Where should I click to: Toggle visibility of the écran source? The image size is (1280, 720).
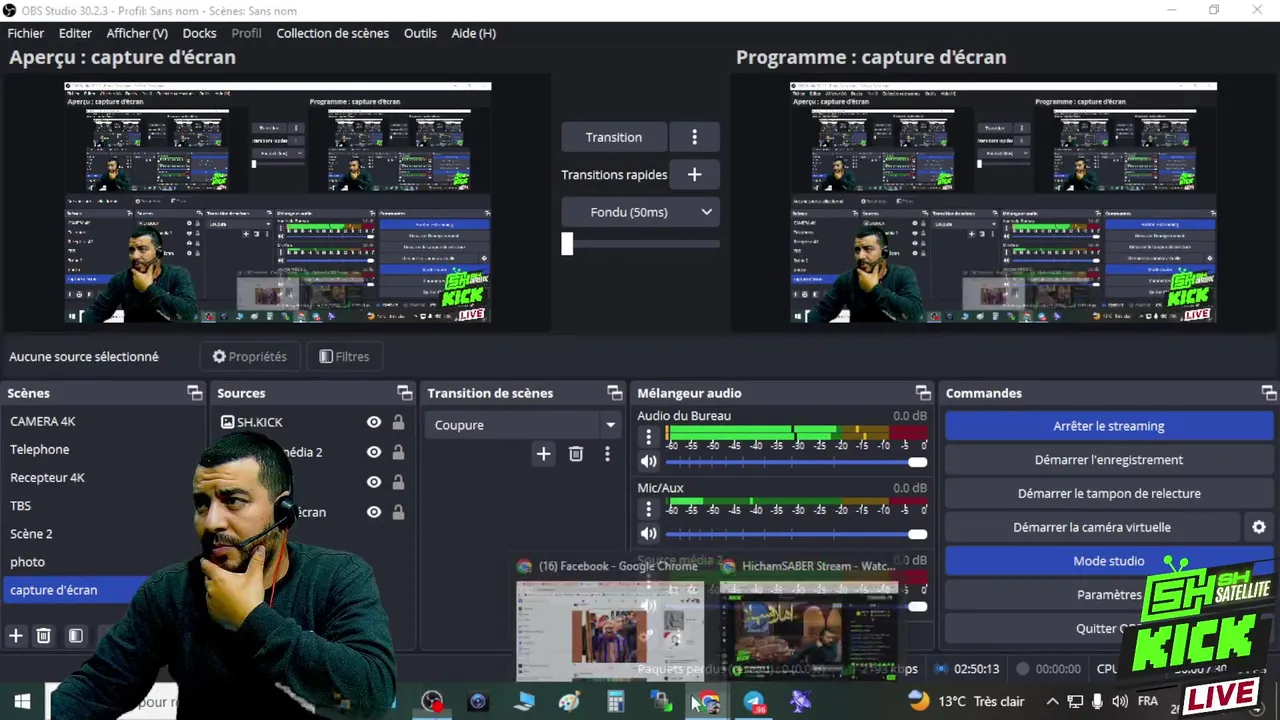[374, 512]
